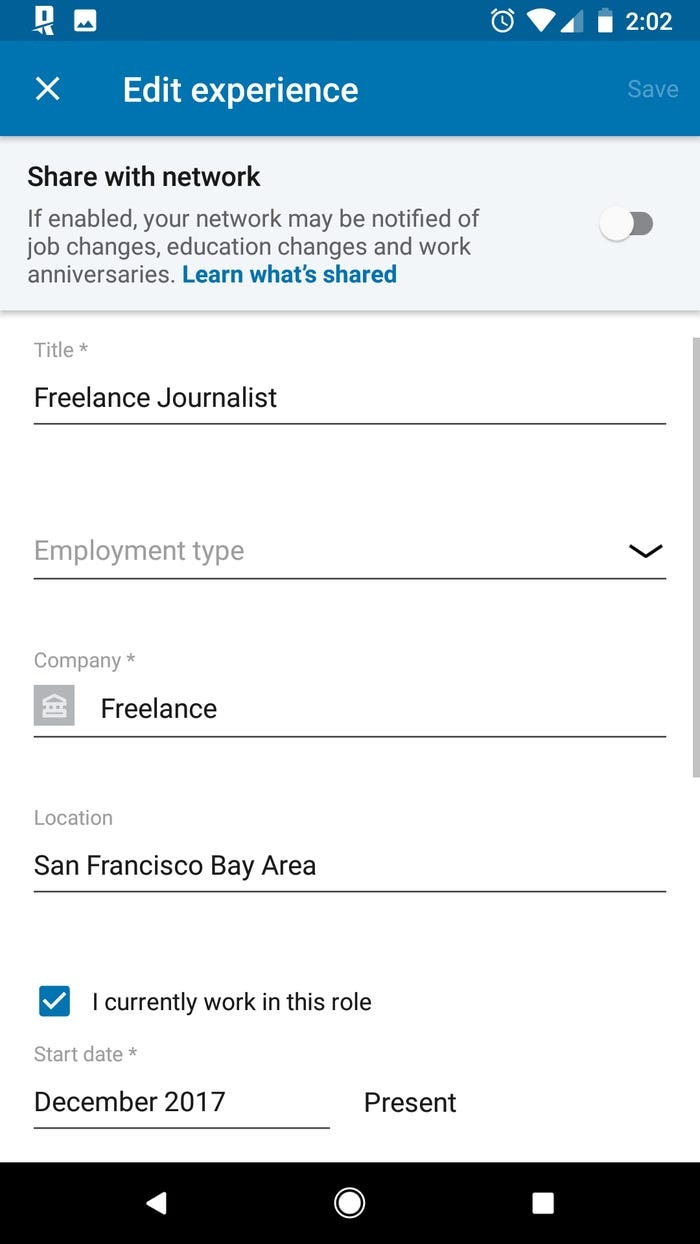Close the Edit experience screen
700x1244 pixels.
pos(47,89)
